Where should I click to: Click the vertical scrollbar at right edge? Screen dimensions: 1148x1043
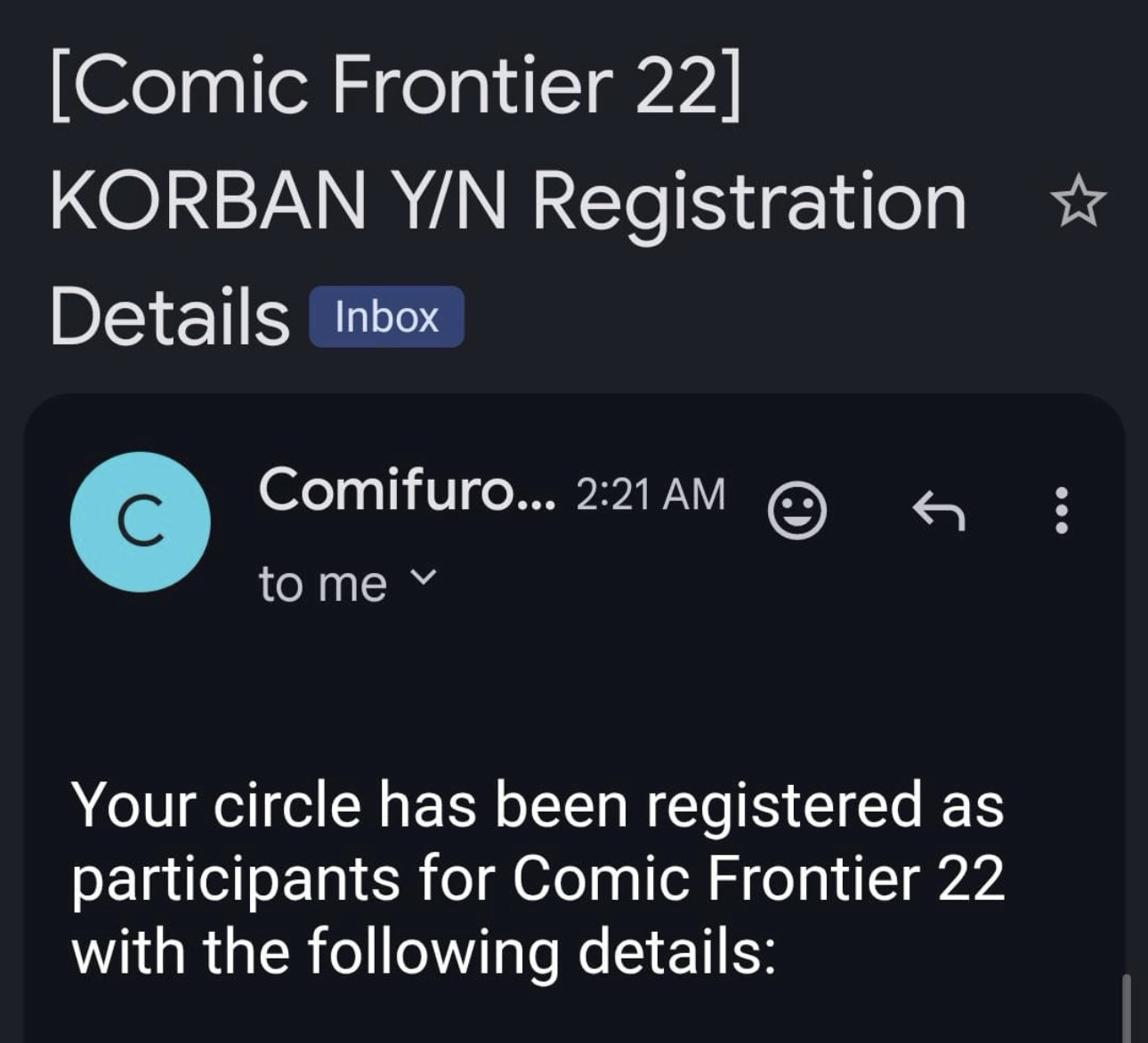(x=1127, y=1006)
